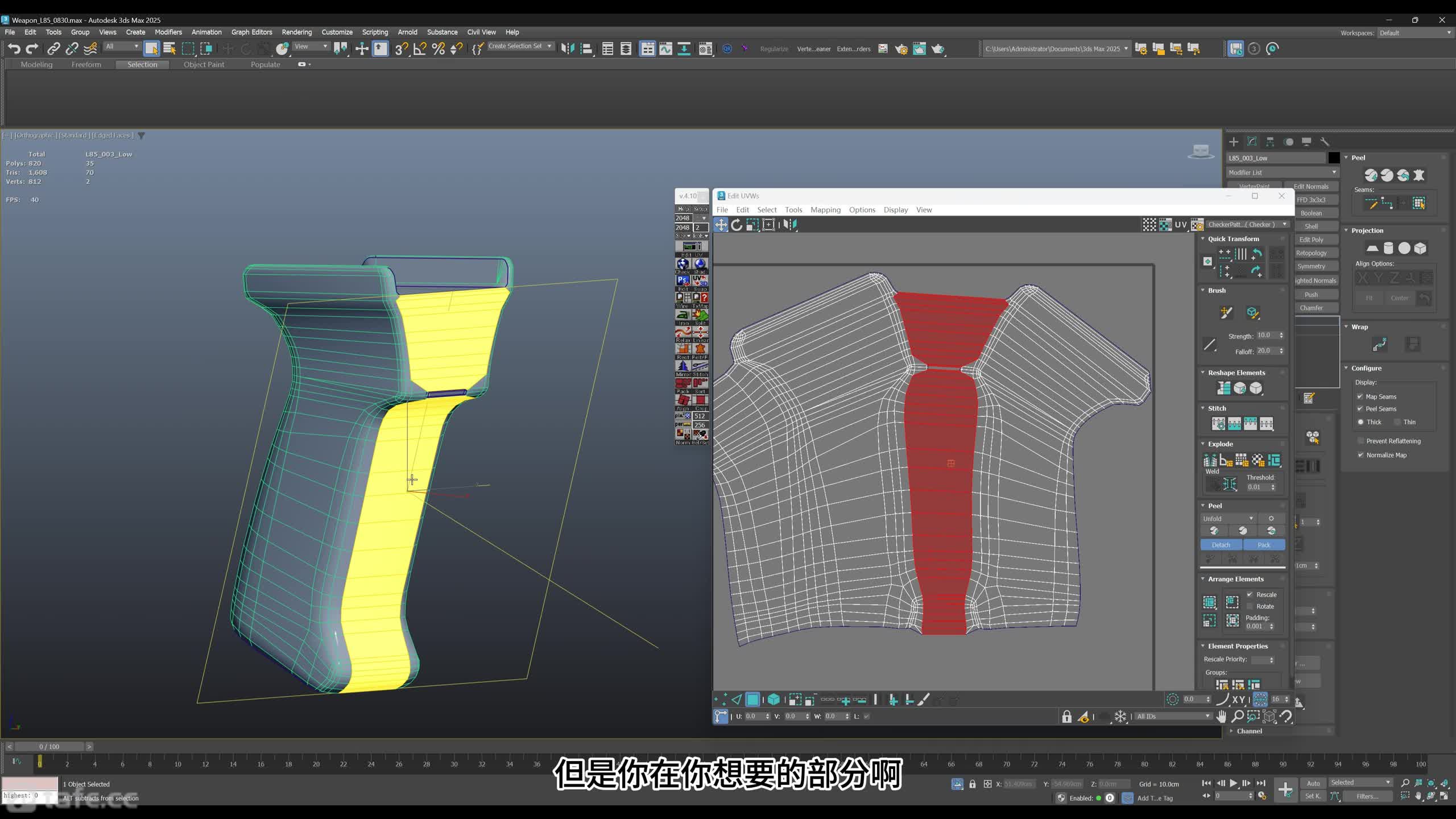Open the Tools menu in Edit UVWs
Viewport: 1456px width, 819px height.
[x=793, y=210]
